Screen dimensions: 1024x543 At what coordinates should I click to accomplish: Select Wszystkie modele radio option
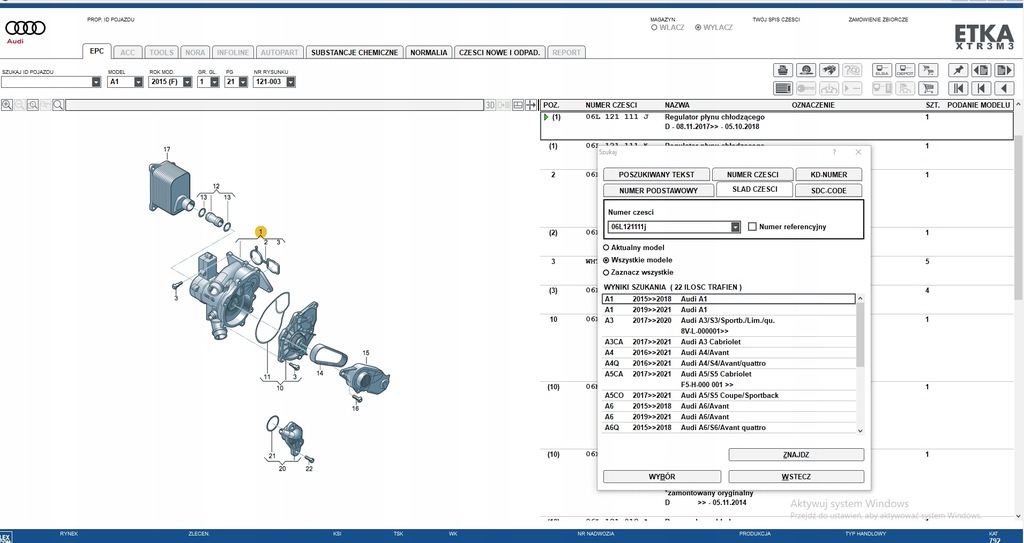click(x=606, y=260)
